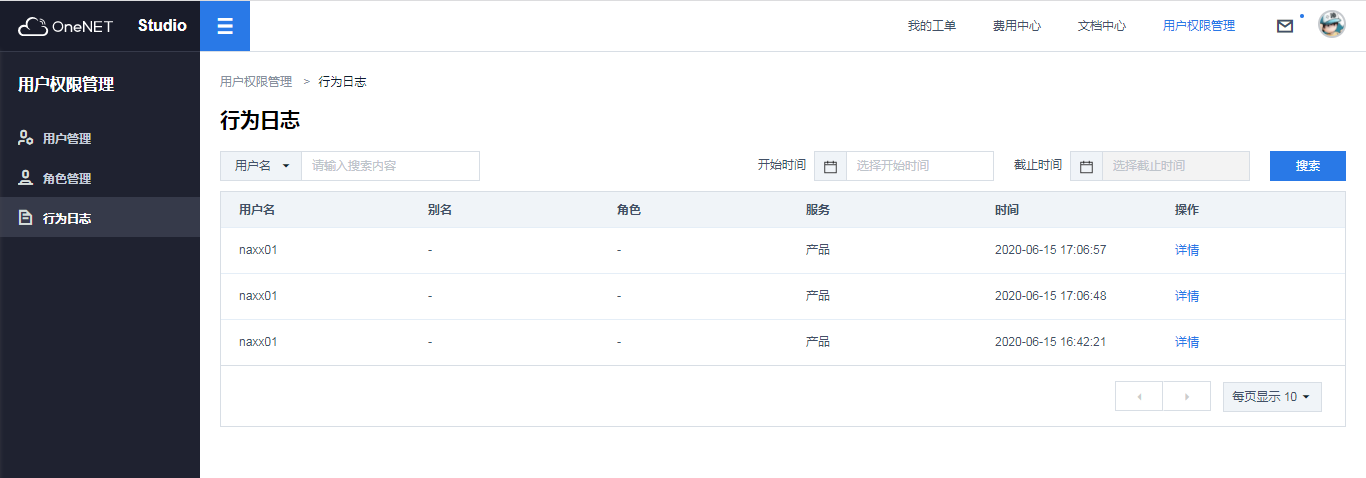Screen dimensions: 1366x478
Task: Click 产品 in the 17:06:57 row
Action: 818,250
